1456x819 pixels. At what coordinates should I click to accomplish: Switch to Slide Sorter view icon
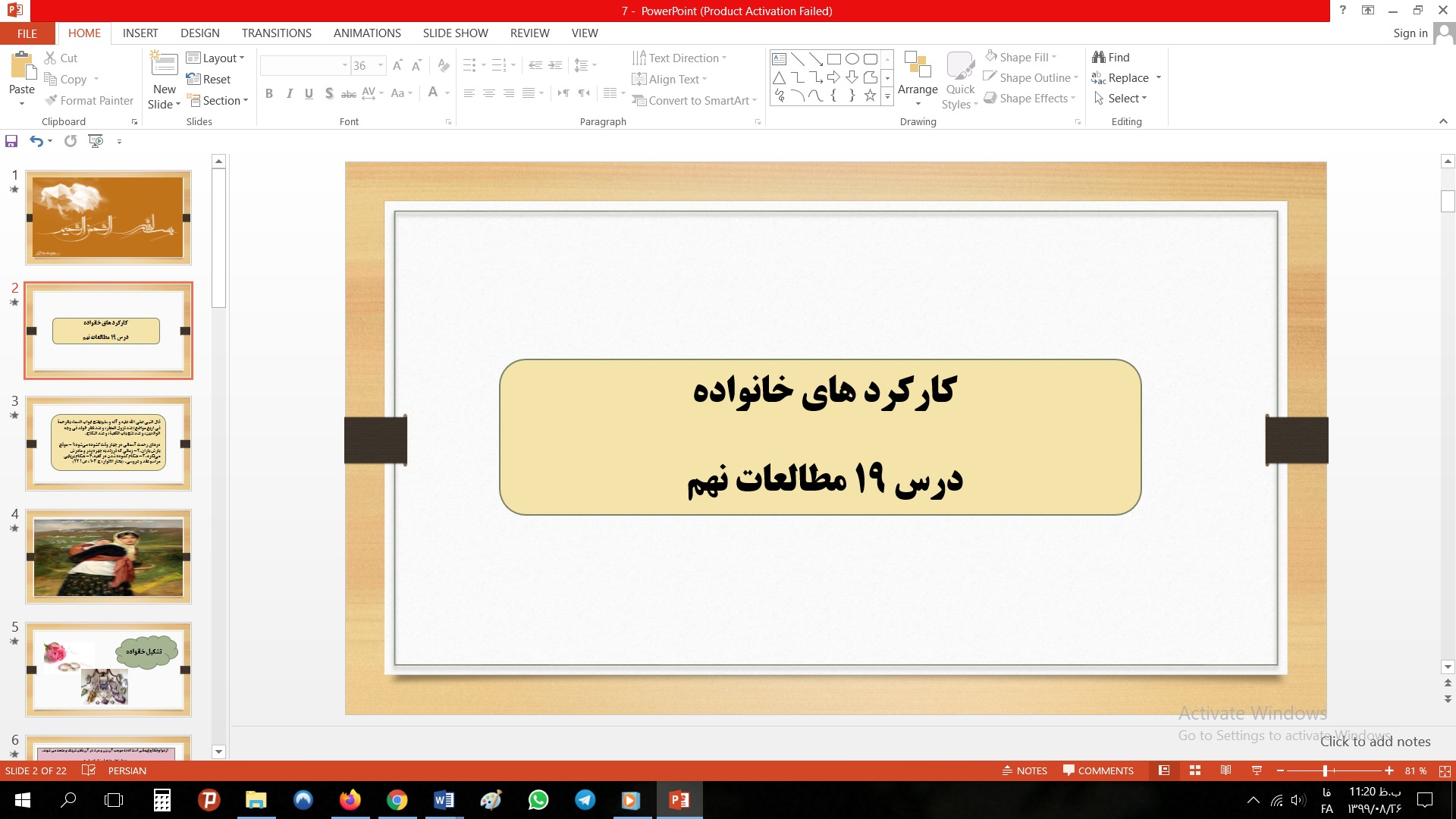[x=1195, y=770]
